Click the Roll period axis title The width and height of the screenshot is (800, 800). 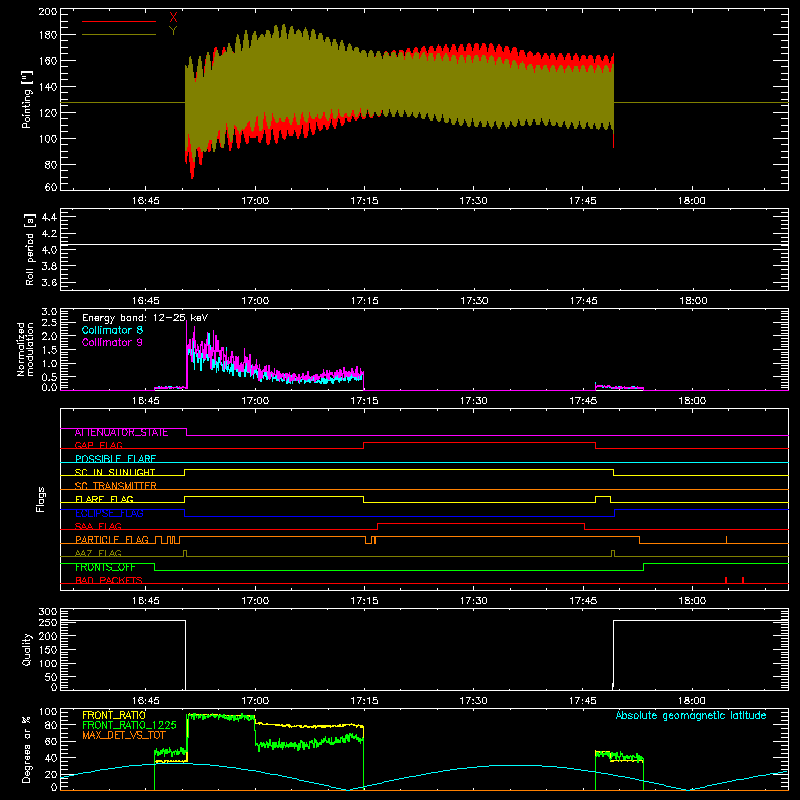[x=30, y=249]
